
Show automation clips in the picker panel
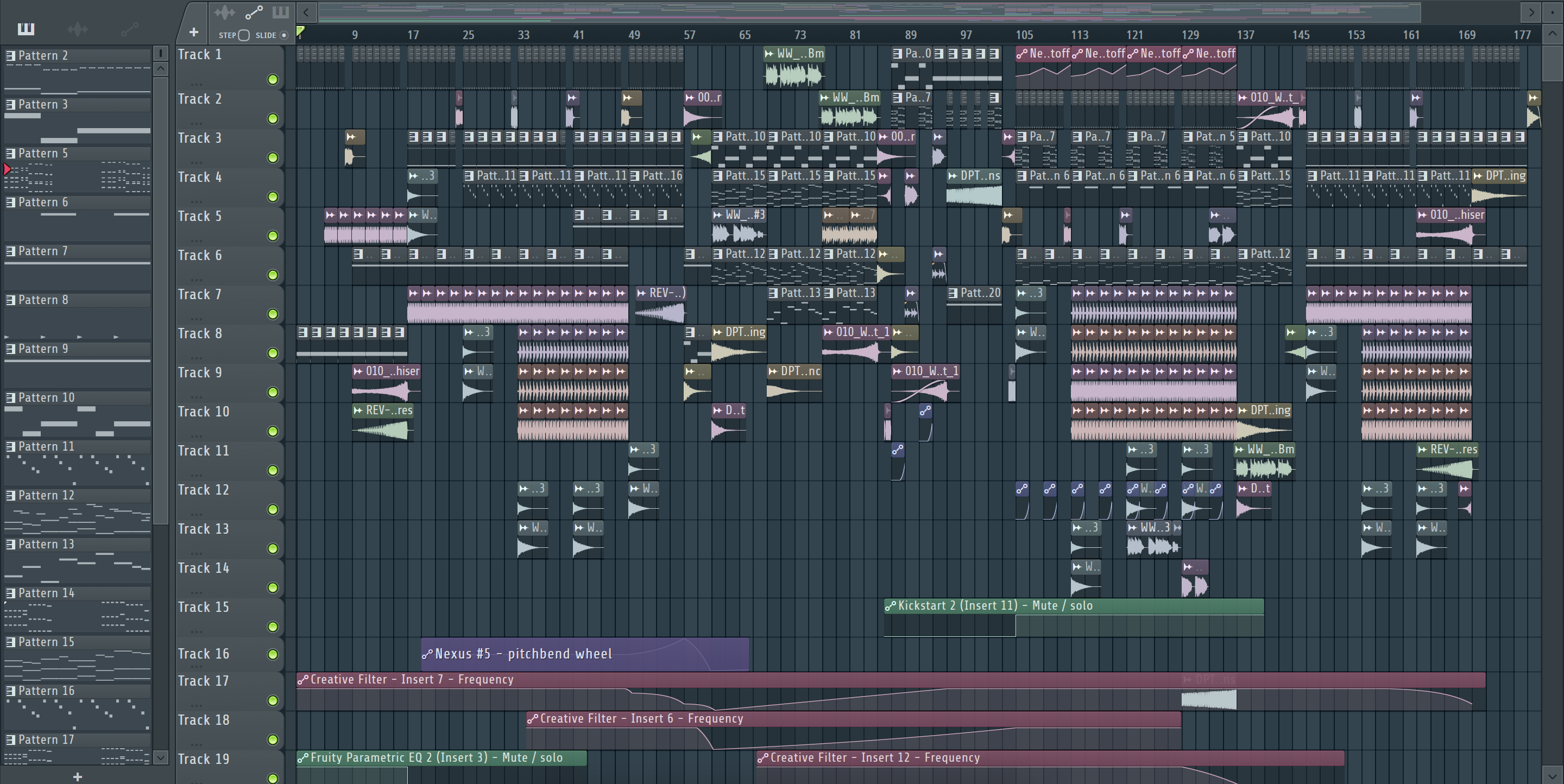tap(130, 29)
